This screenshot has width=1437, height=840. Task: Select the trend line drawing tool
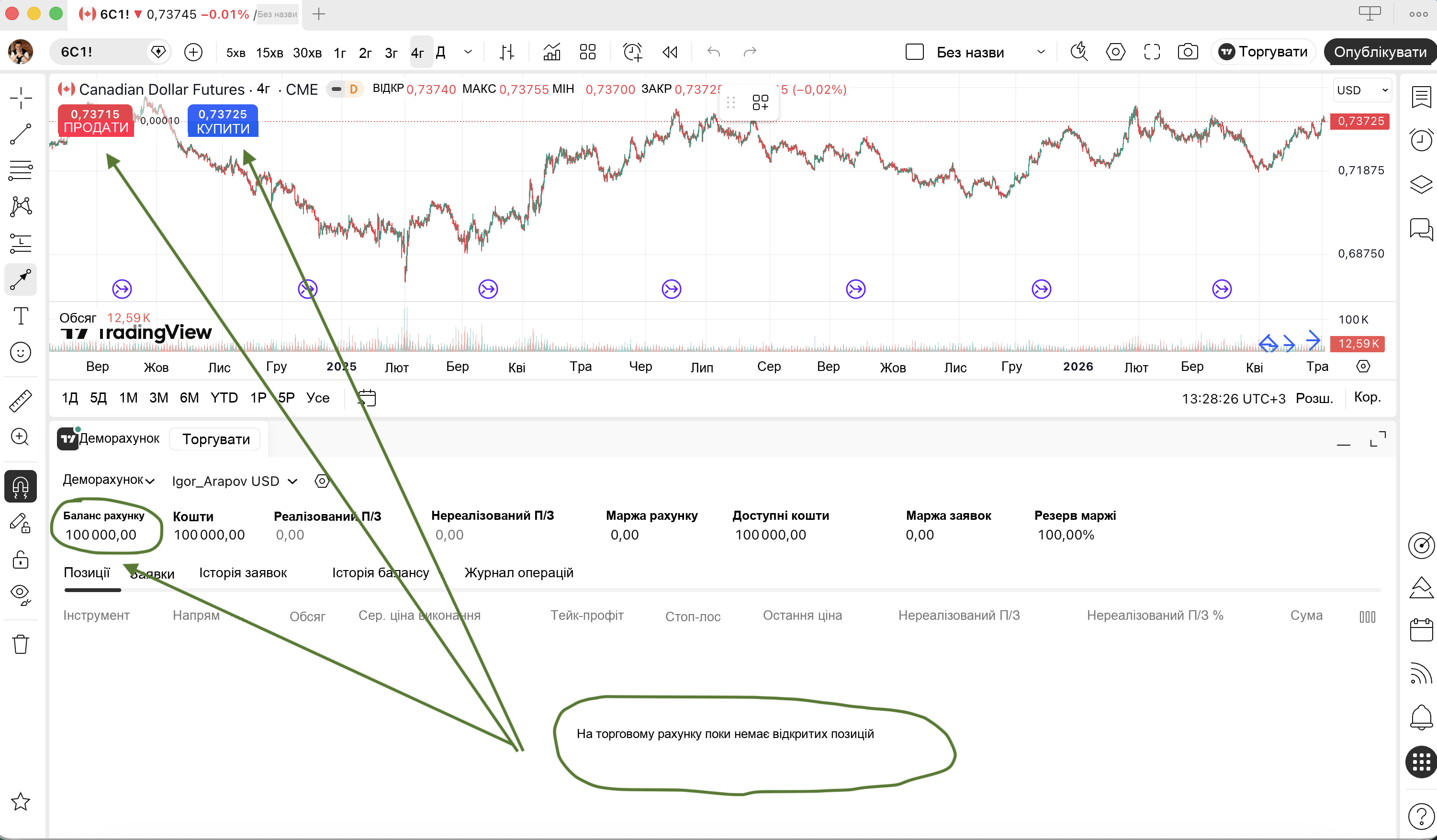click(x=21, y=134)
